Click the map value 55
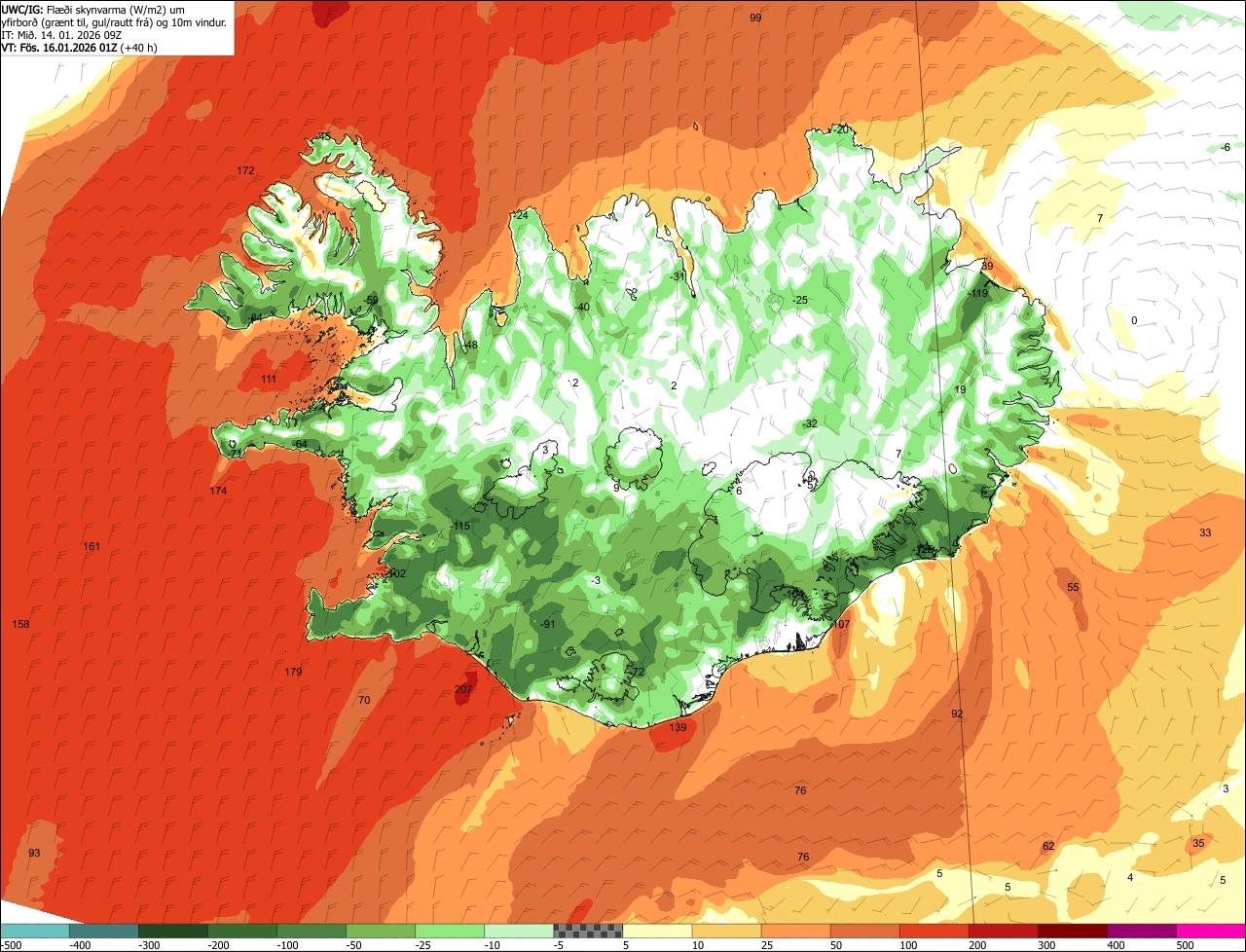1246x952 pixels. click(x=1073, y=587)
